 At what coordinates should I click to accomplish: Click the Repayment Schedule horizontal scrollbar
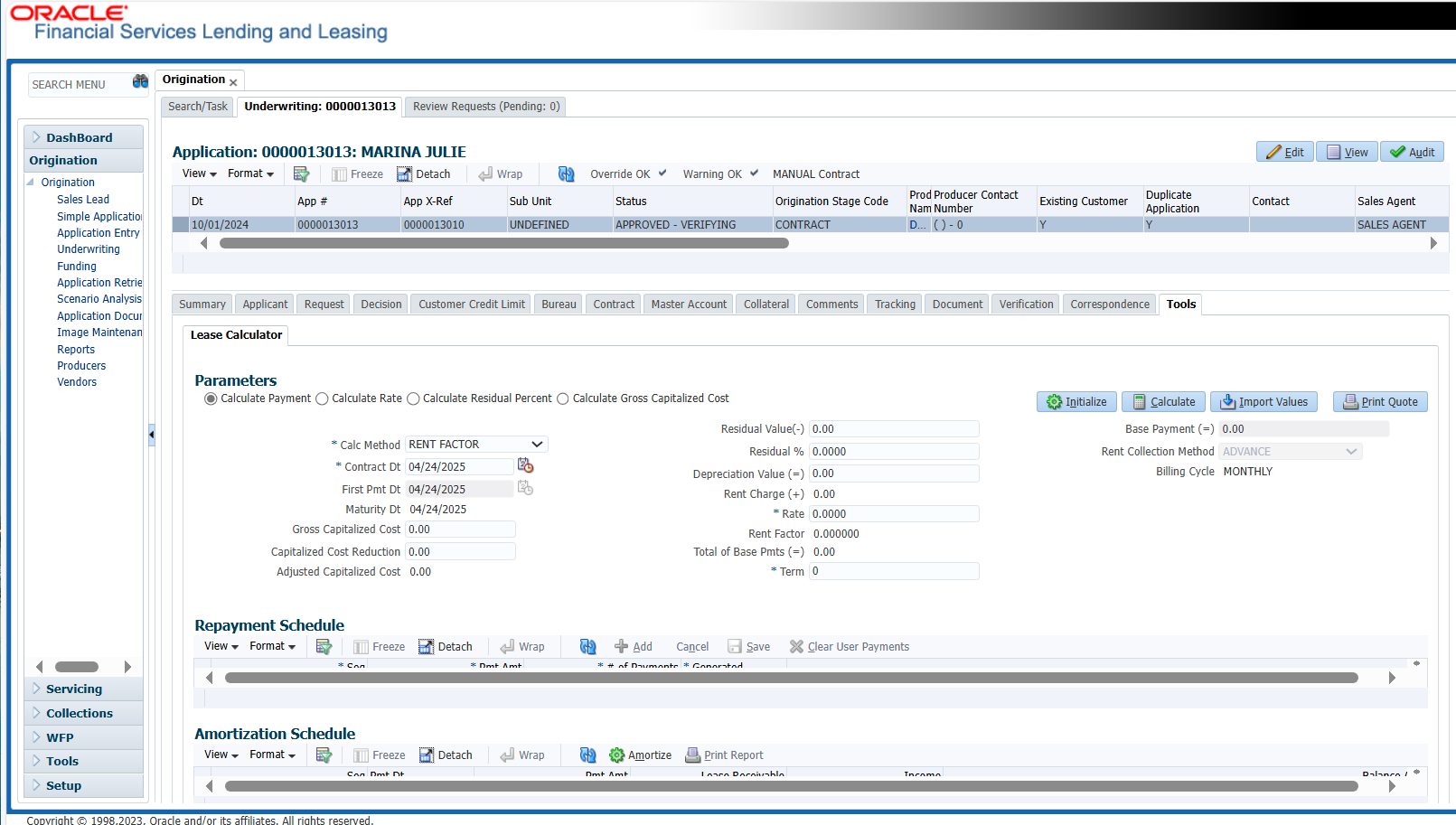(x=791, y=678)
